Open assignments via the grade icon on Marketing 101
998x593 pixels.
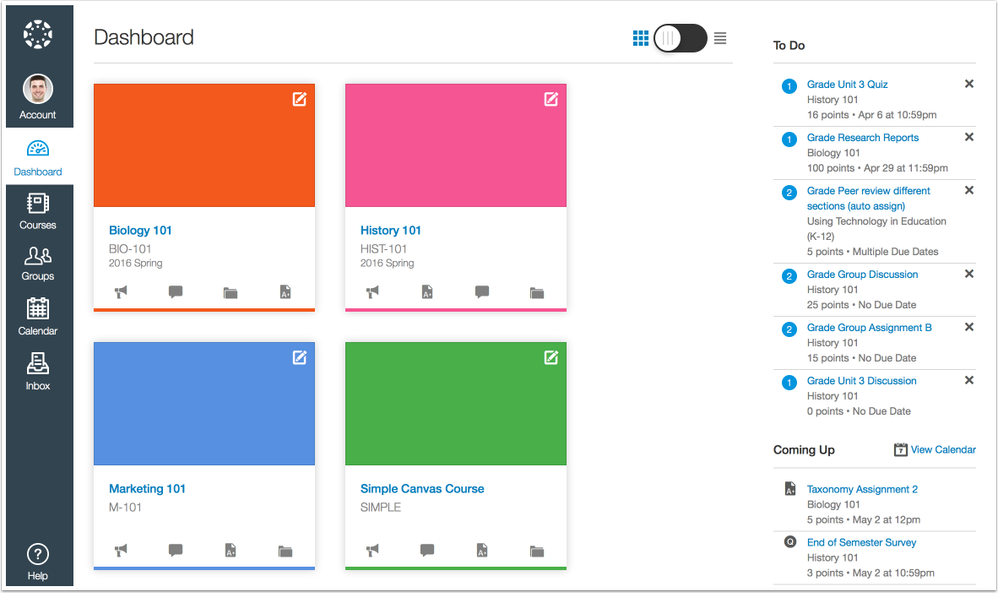pos(232,551)
